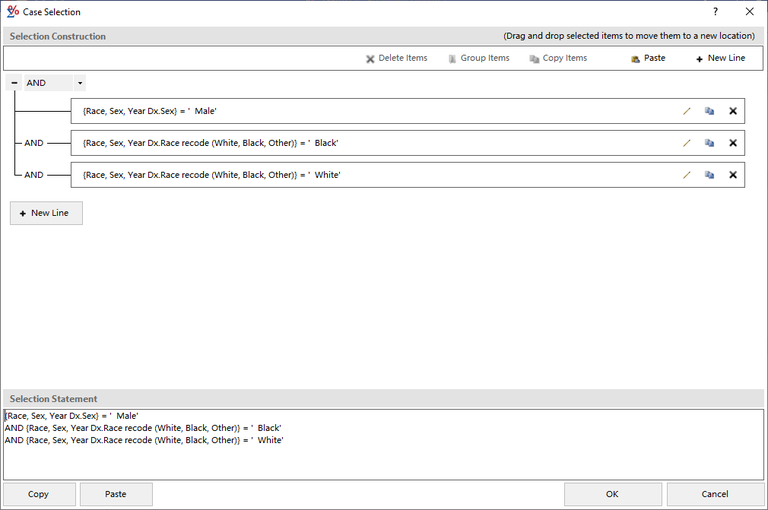Duplicate the Race recode = White condition
The height and width of the screenshot is (510, 768).
coord(709,175)
